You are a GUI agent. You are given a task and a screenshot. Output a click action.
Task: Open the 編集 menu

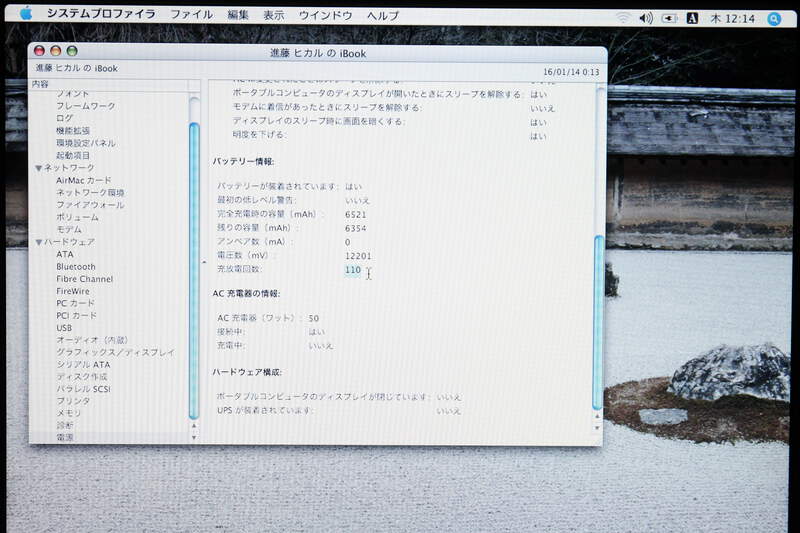(x=238, y=15)
